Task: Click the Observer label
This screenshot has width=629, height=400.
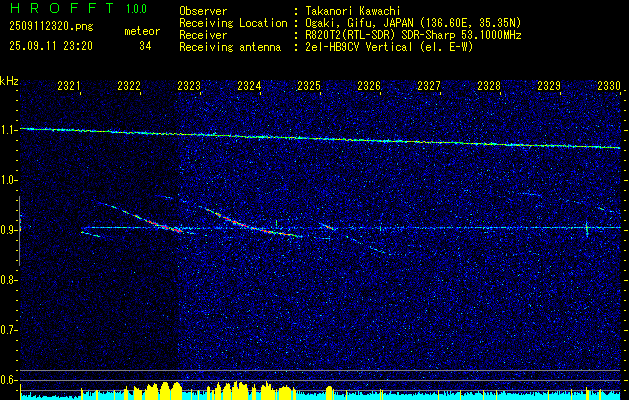Action: [x=203, y=11]
